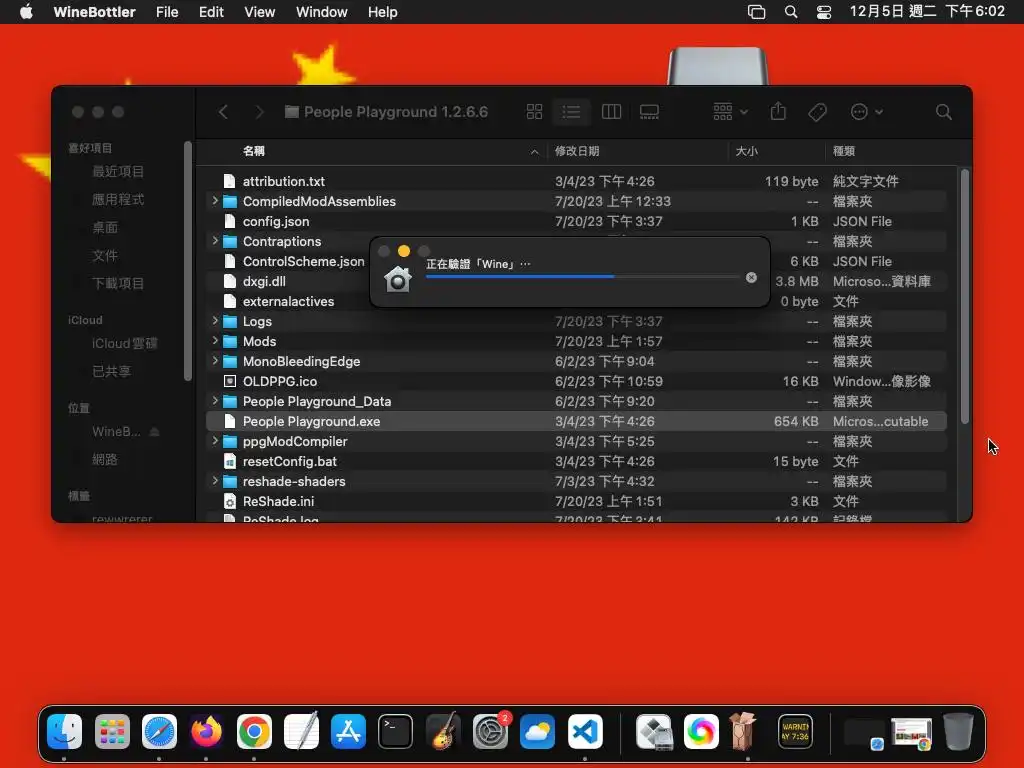Open the group-by options dropdown
The height and width of the screenshot is (768, 1024).
[x=730, y=112]
